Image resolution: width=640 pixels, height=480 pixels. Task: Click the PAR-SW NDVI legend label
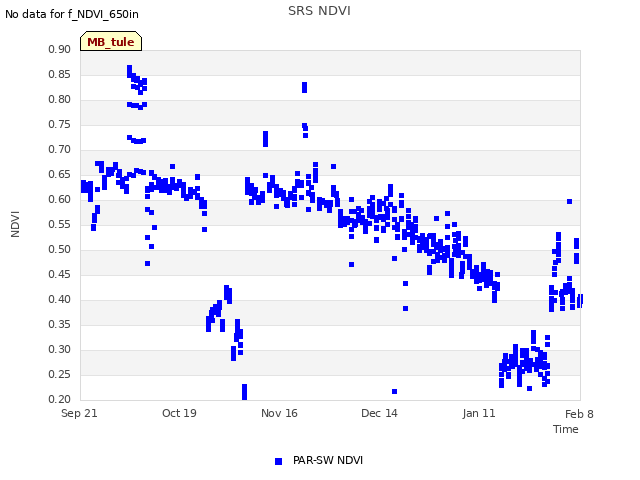328,460
